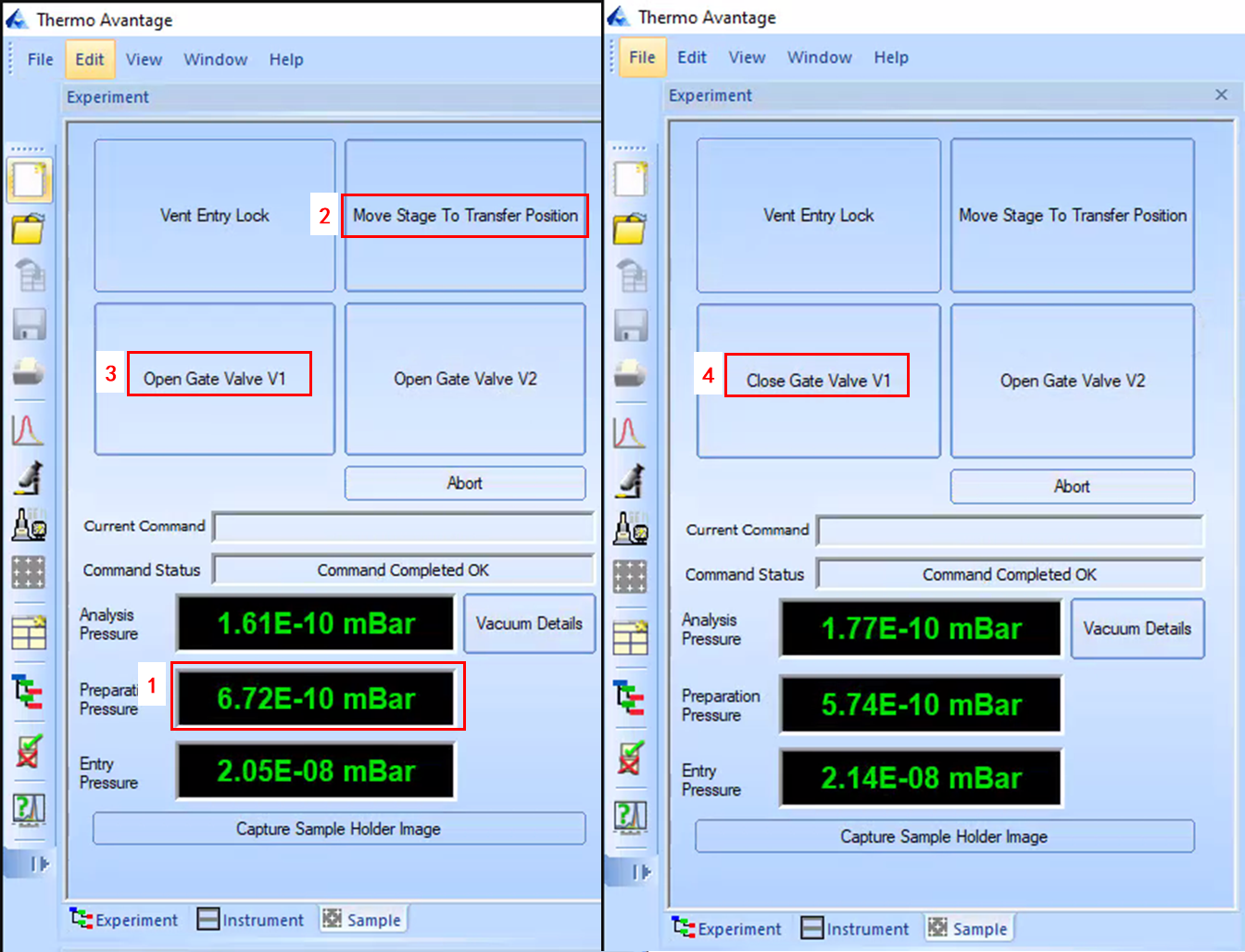Viewport: 1245px width, 952px height.
Task: Open the Edit menu in left window
Action: click(x=90, y=59)
